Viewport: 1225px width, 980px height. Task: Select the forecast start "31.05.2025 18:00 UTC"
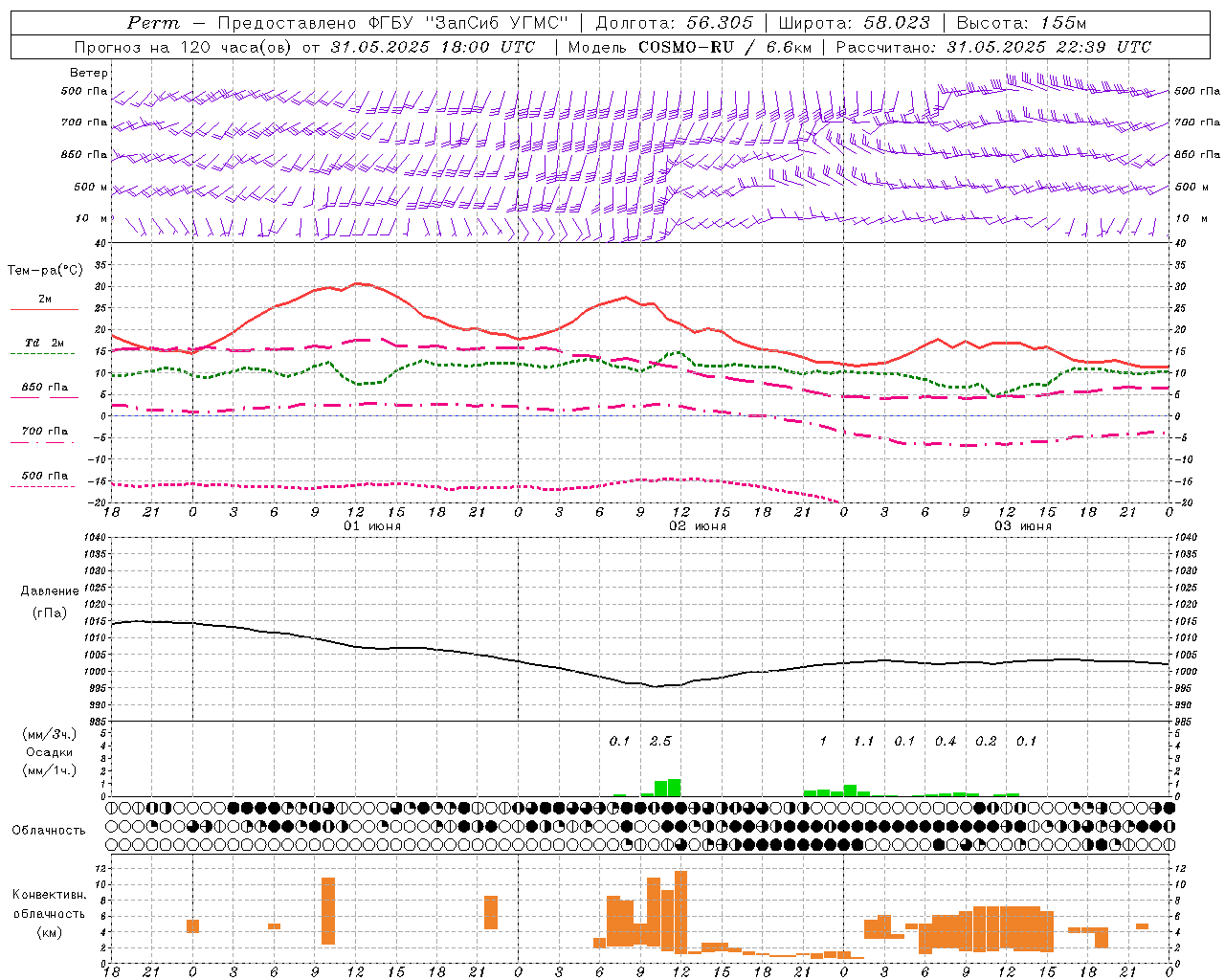point(434,46)
